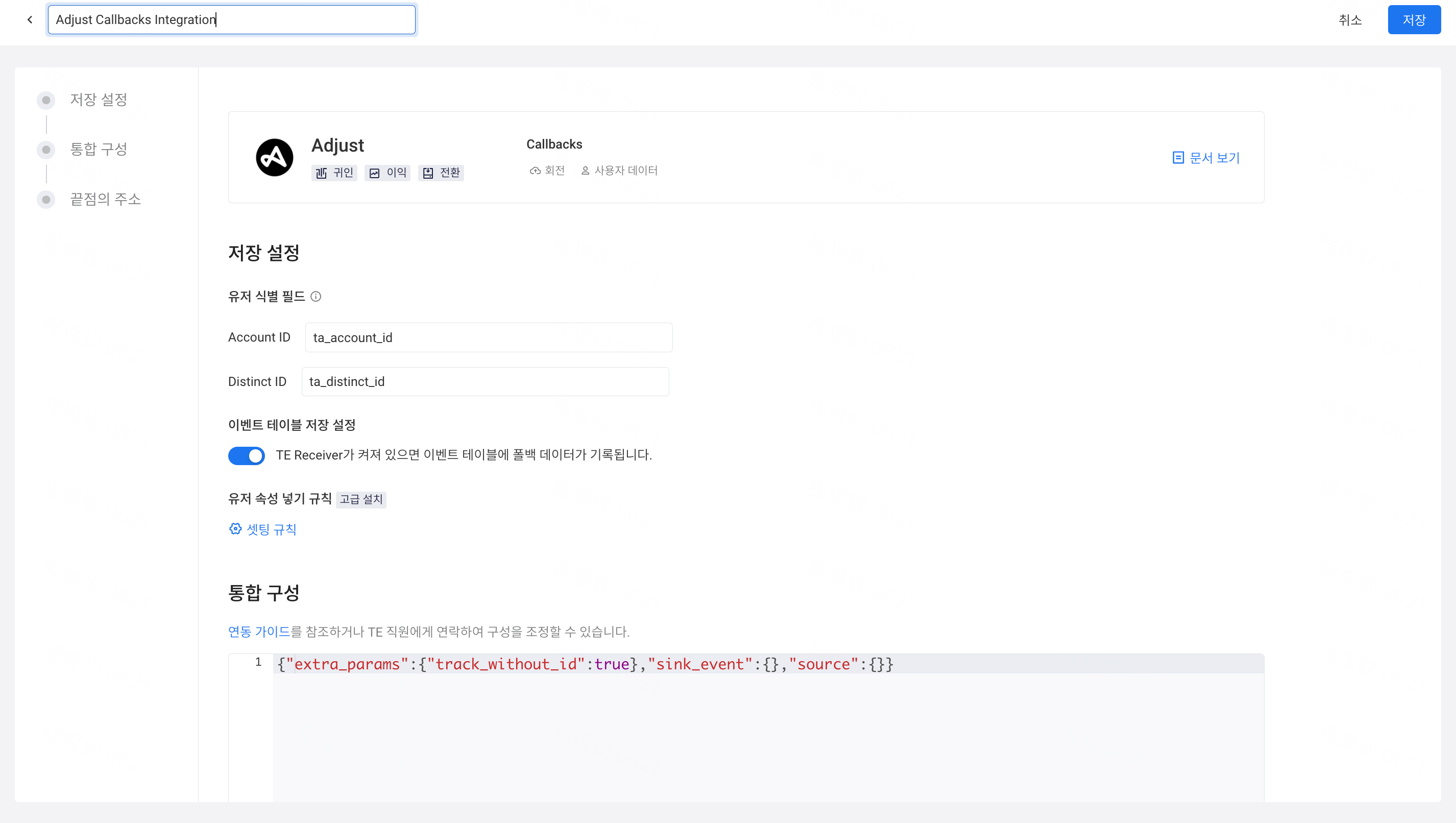Click the 저장 설정 section heading
This screenshot has height=823, width=1456.
[264, 253]
